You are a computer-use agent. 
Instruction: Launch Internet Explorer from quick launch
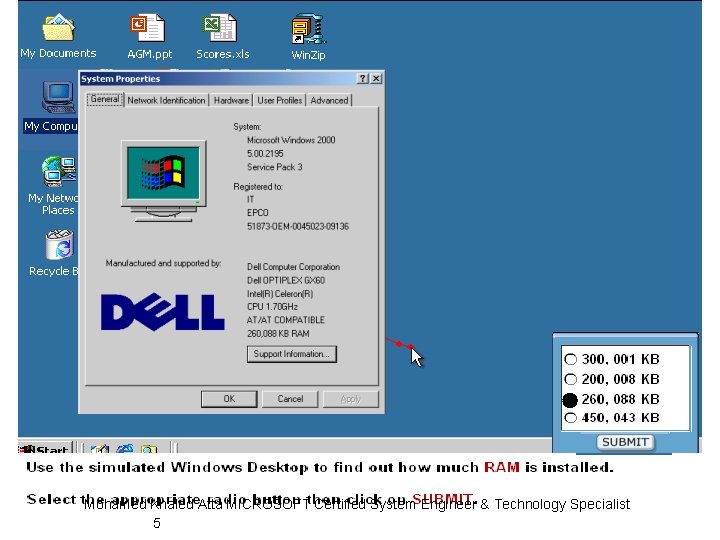coord(124,449)
